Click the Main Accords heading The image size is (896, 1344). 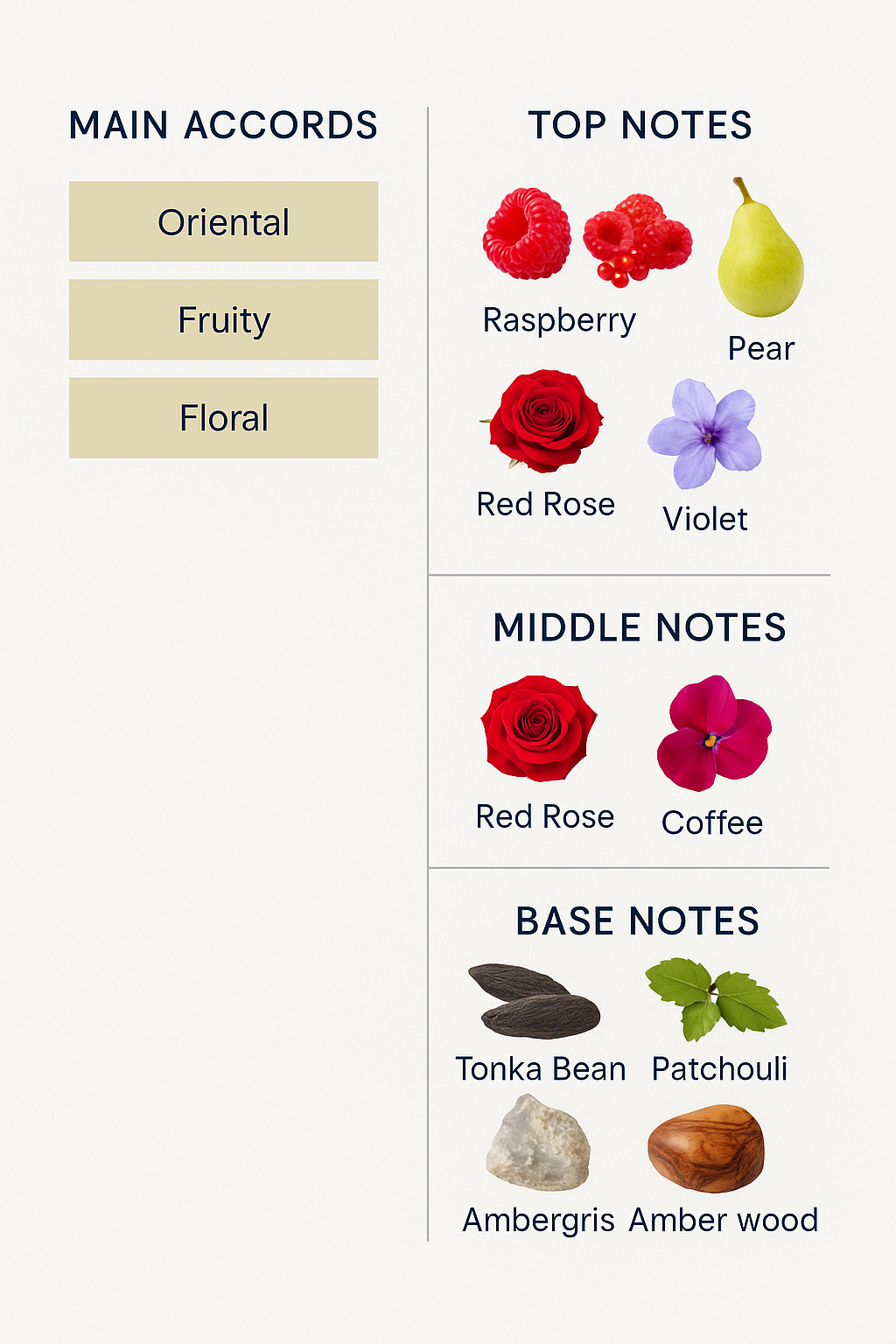click(x=223, y=125)
